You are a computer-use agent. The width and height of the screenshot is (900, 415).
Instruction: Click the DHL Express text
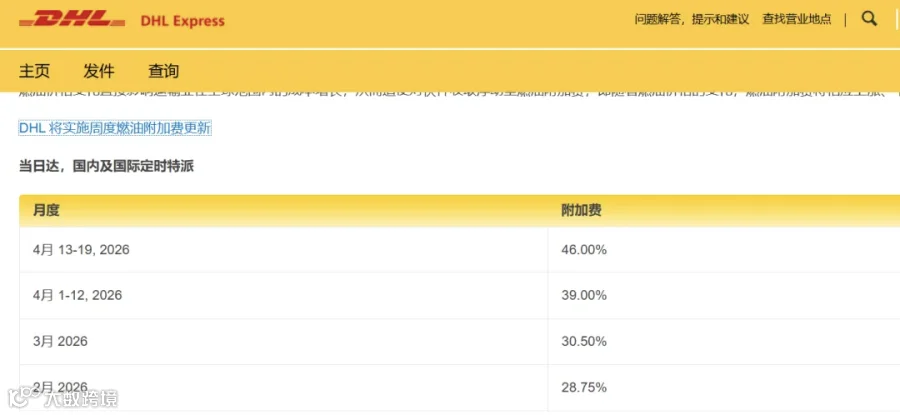pyautogui.click(x=183, y=21)
